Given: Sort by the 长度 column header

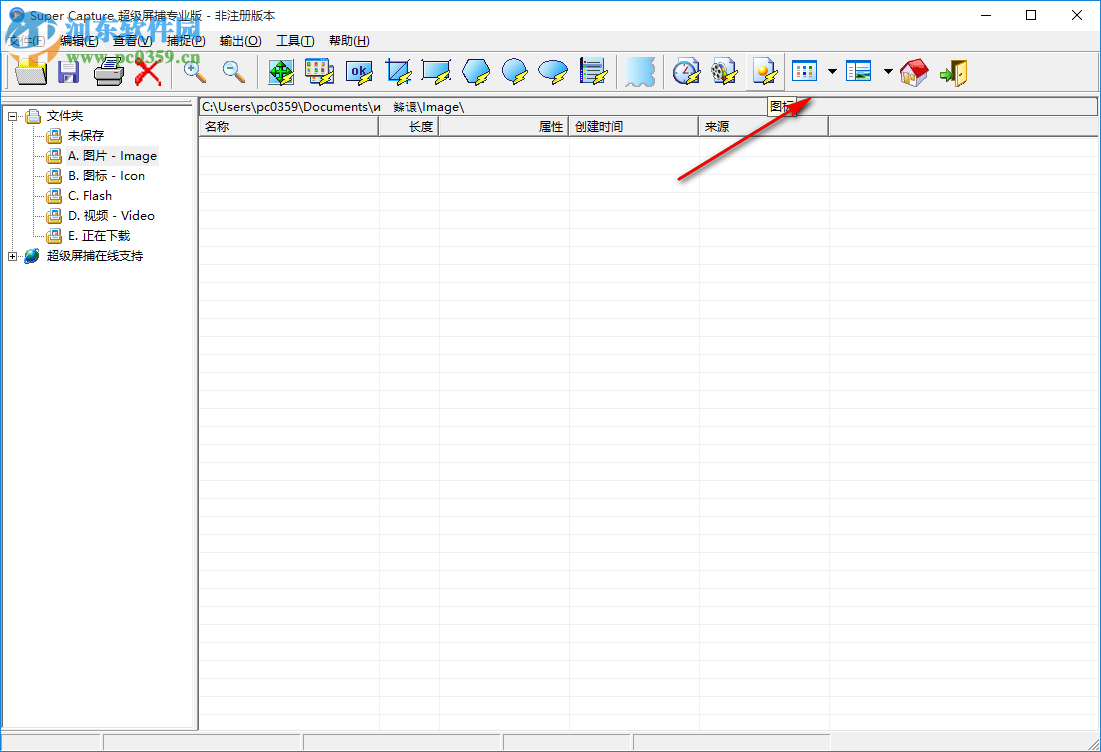Looking at the screenshot, I should [x=409, y=126].
